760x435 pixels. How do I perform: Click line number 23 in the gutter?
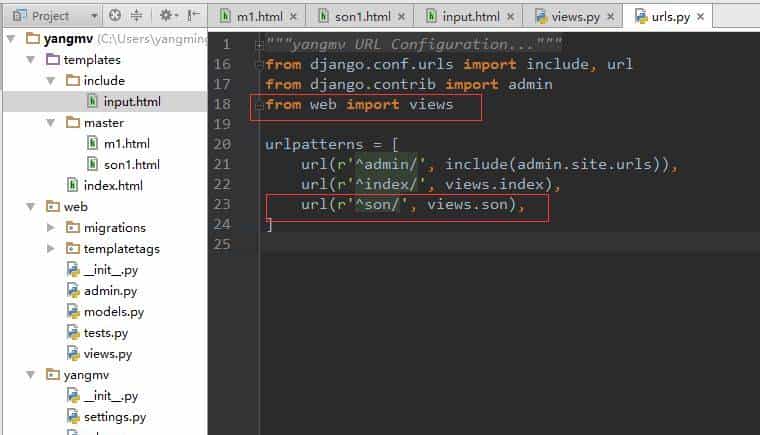click(222, 204)
